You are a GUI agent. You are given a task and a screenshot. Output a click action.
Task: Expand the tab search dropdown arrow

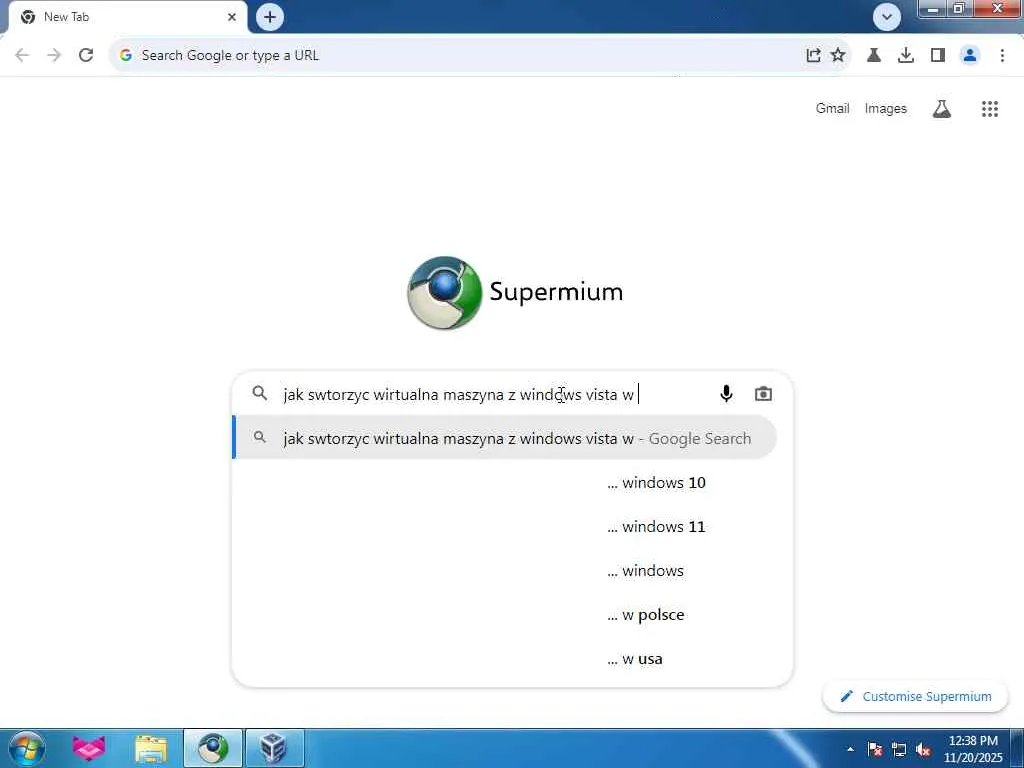pos(887,17)
